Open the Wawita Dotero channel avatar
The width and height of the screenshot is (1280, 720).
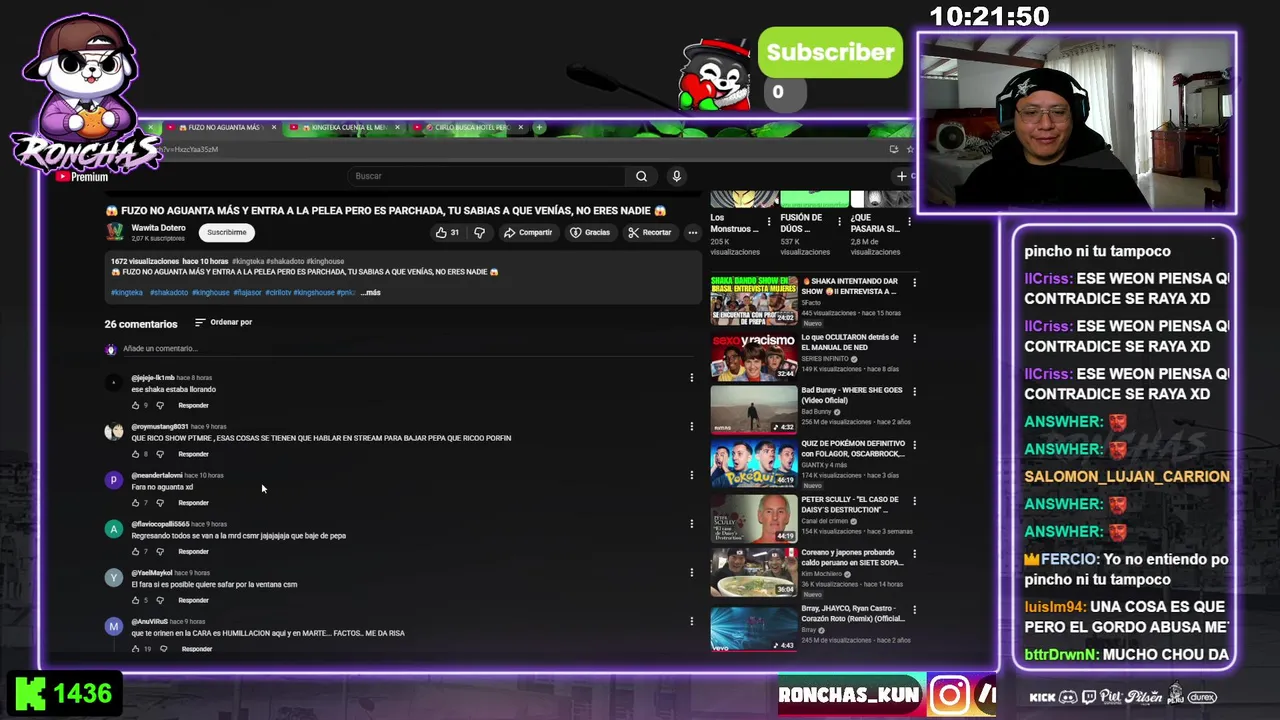pos(115,232)
